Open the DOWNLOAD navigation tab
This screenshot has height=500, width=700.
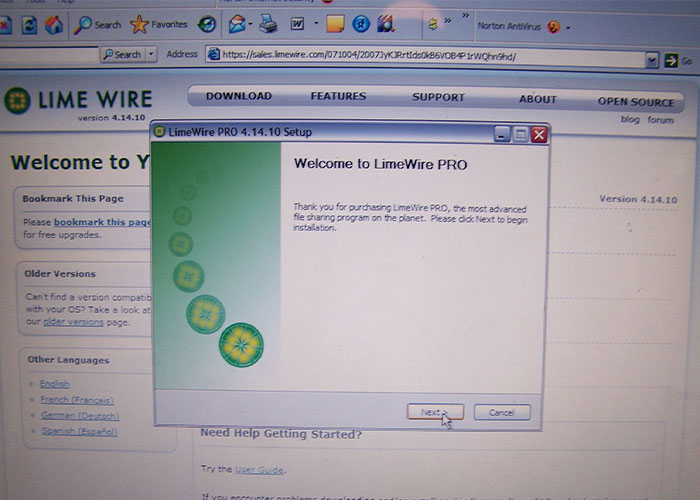coord(238,97)
